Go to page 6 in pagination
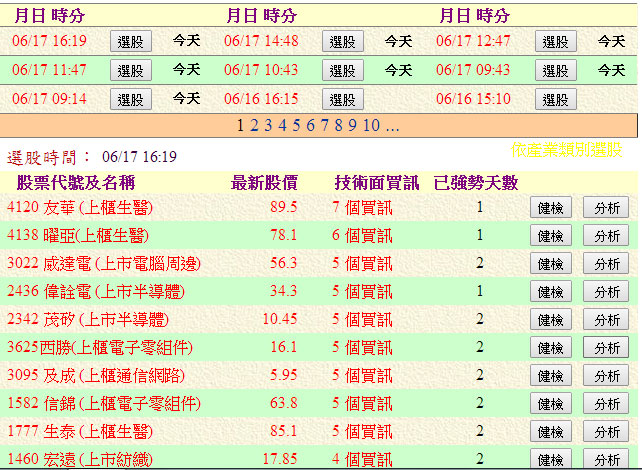 point(310,125)
